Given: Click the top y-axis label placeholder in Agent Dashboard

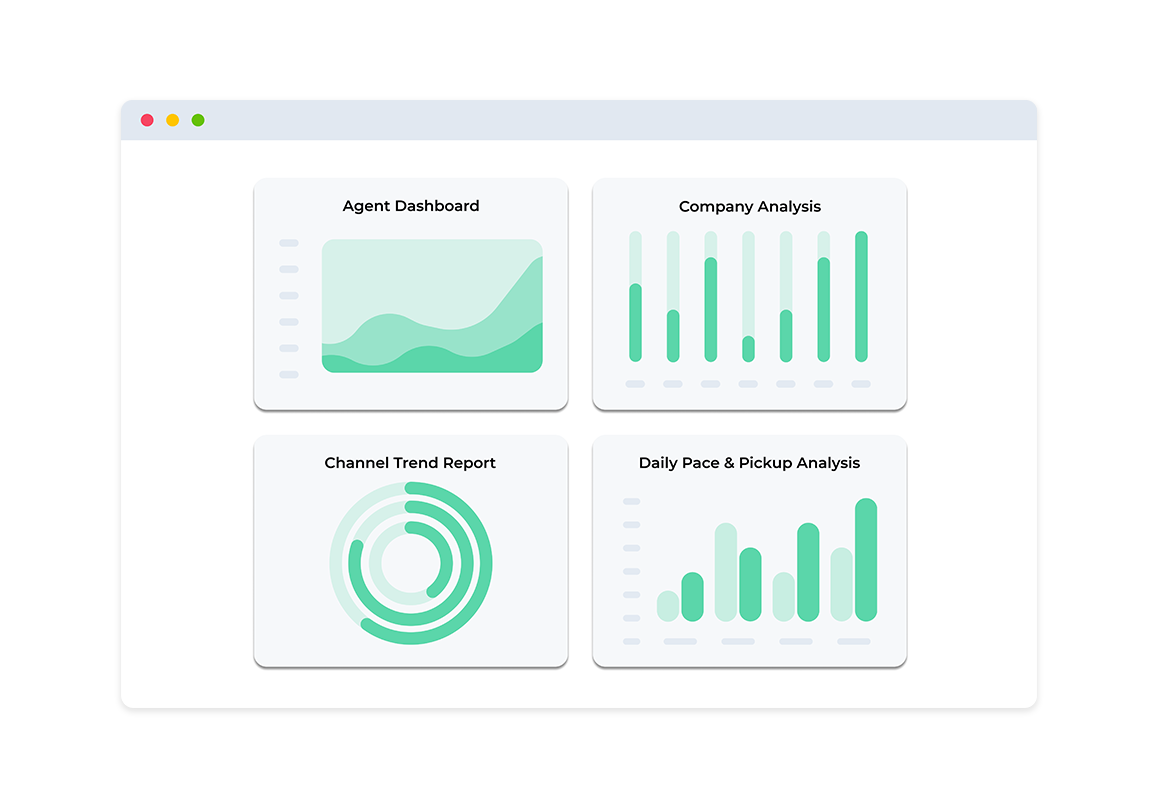Looking at the screenshot, I should point(289,243).
